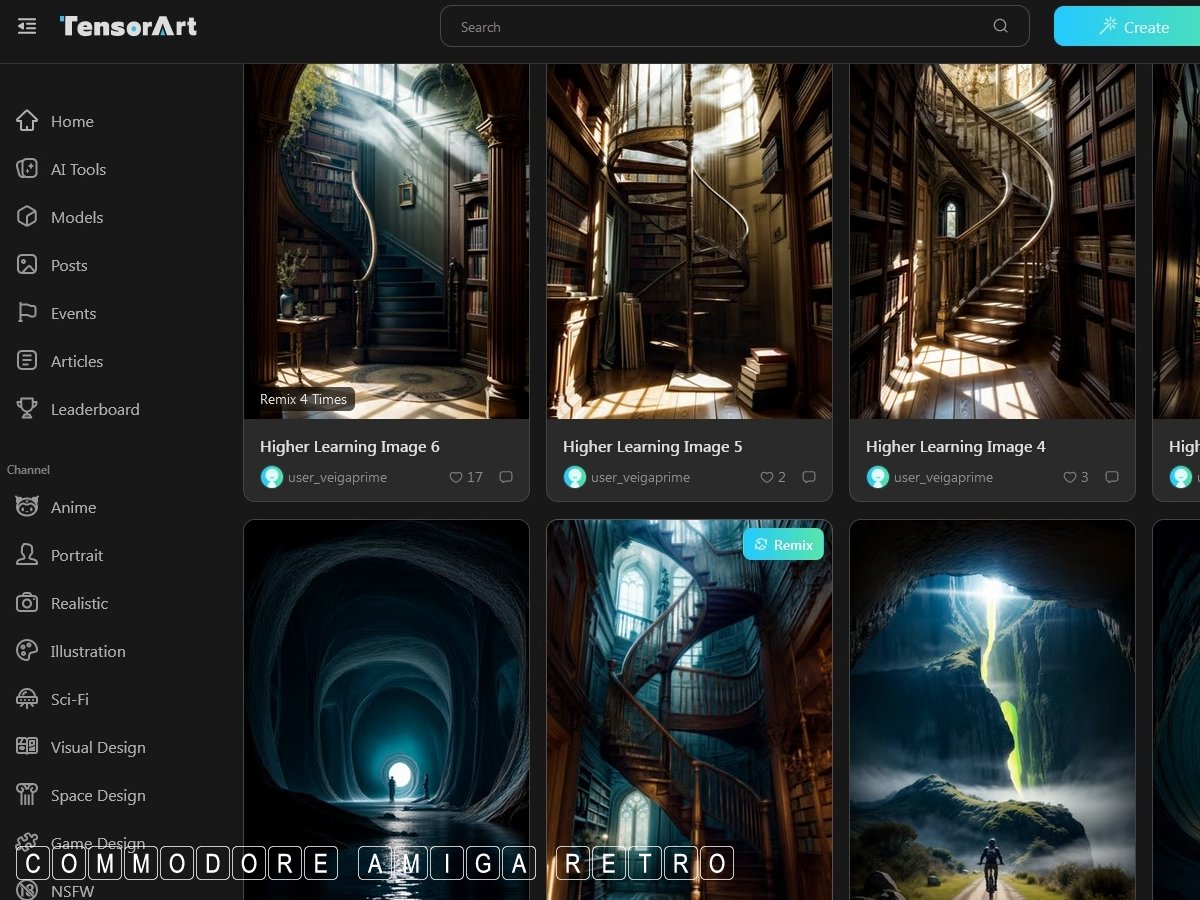Screen dimensions: 1200x900
Task: Click the search magnifier icon
Action: pos(1000,27)
